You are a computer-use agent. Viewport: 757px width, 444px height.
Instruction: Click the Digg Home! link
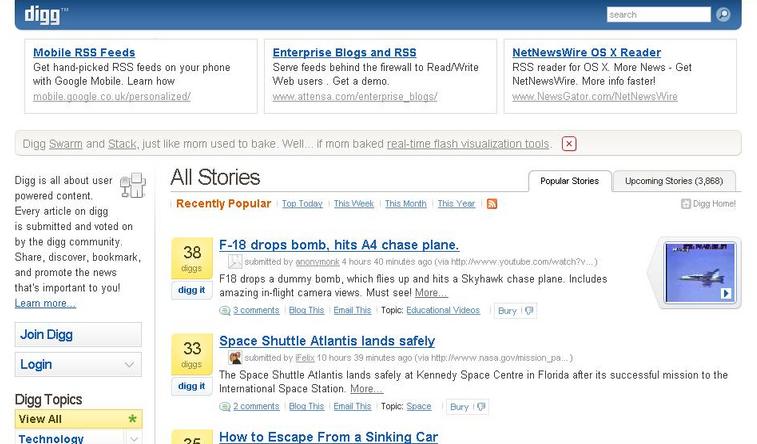pyautogui.click(x=714, y=204)
